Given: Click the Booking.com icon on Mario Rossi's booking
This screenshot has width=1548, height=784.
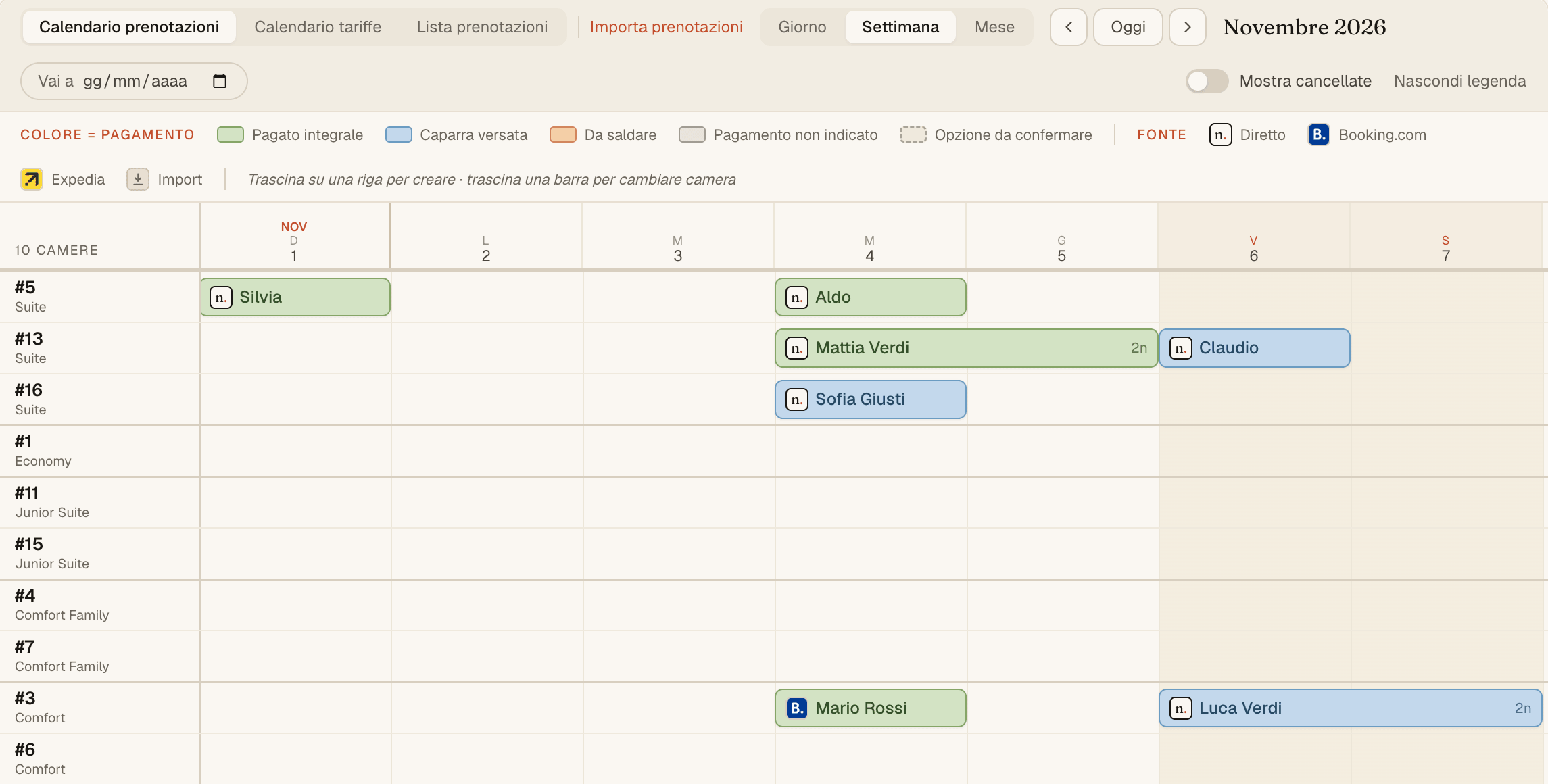Looking at the screenshot, I should point(797,708).
